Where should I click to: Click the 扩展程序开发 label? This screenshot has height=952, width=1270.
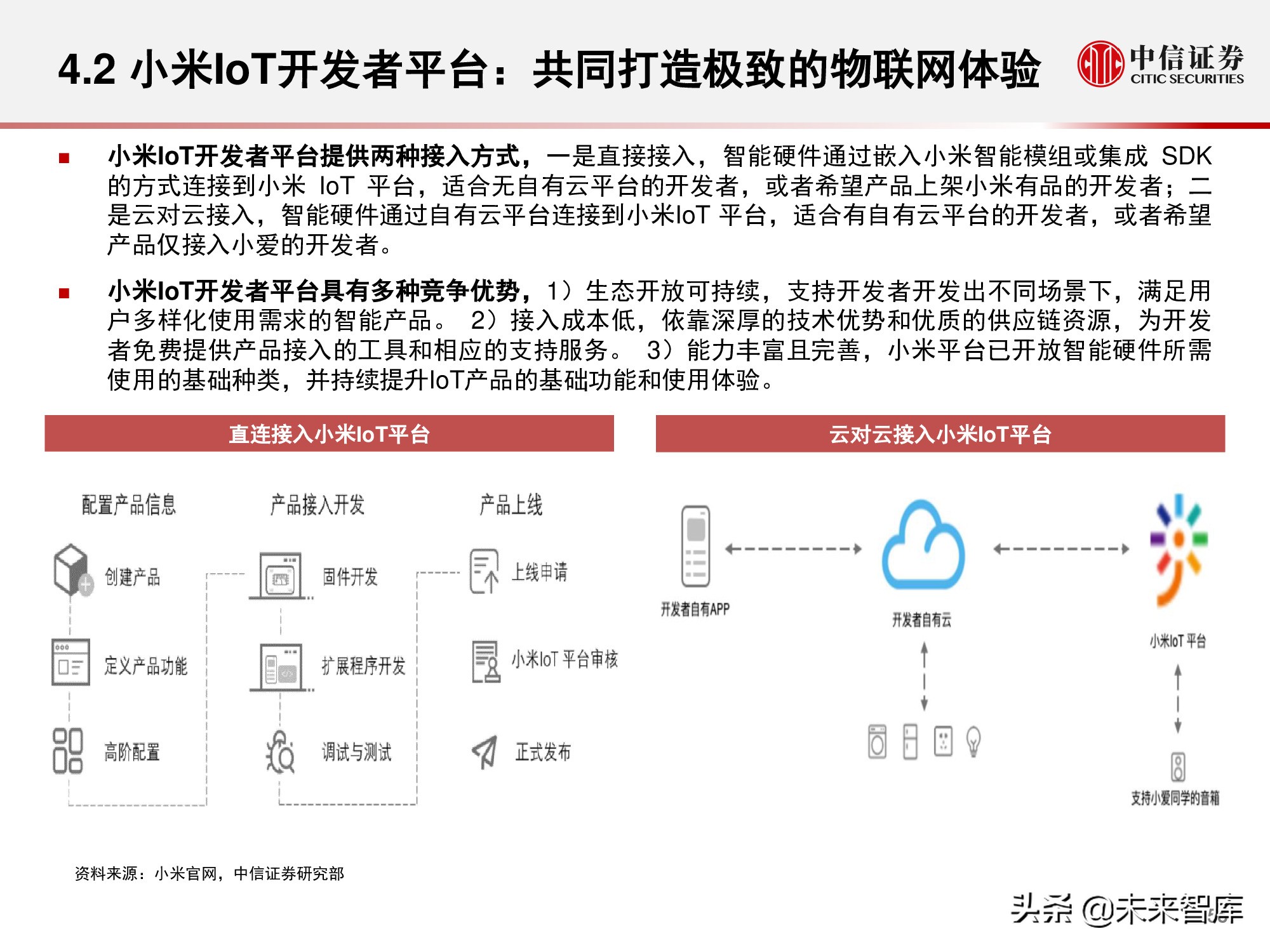coord(364,666)
